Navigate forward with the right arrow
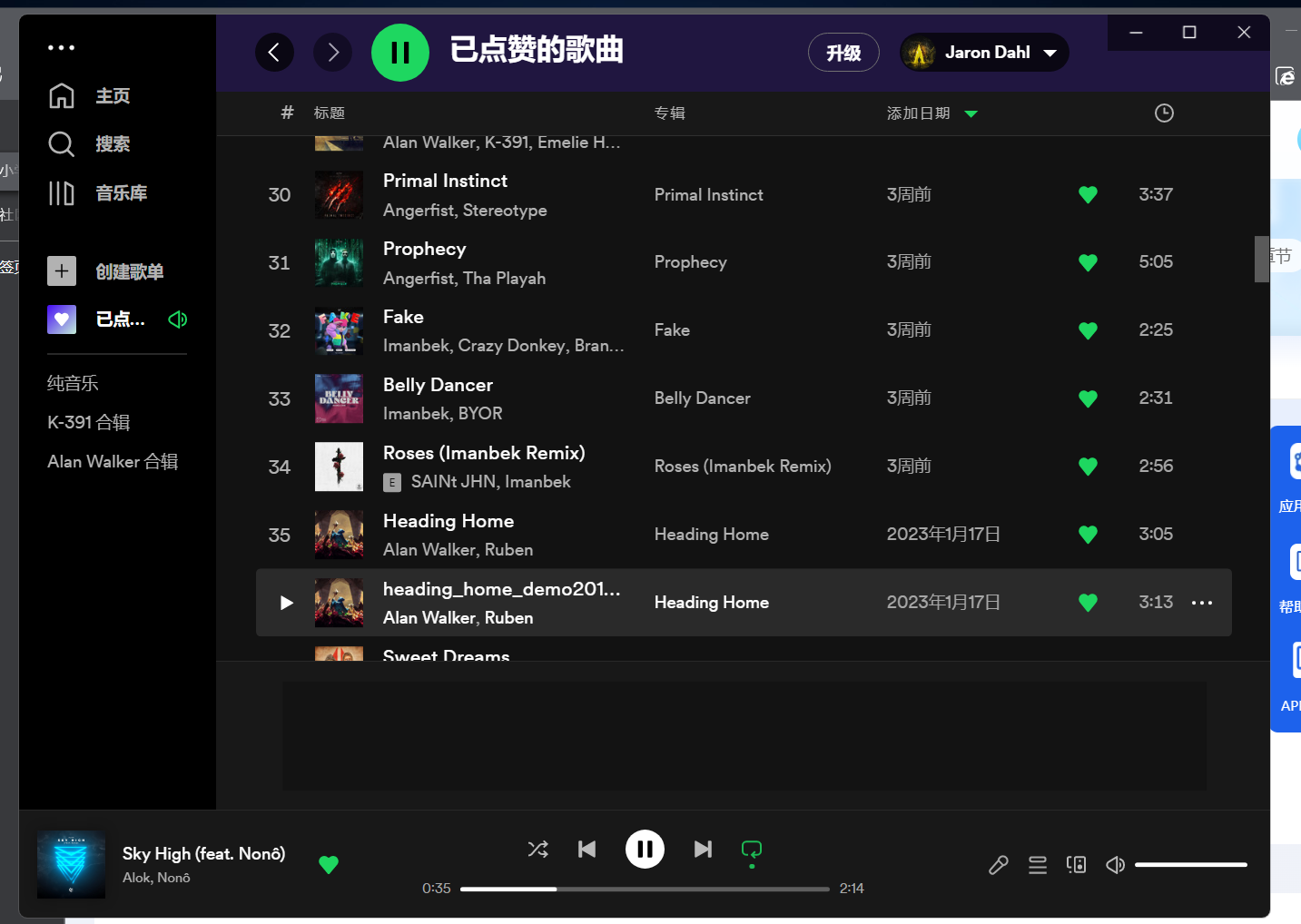 (x=332, y=52)
